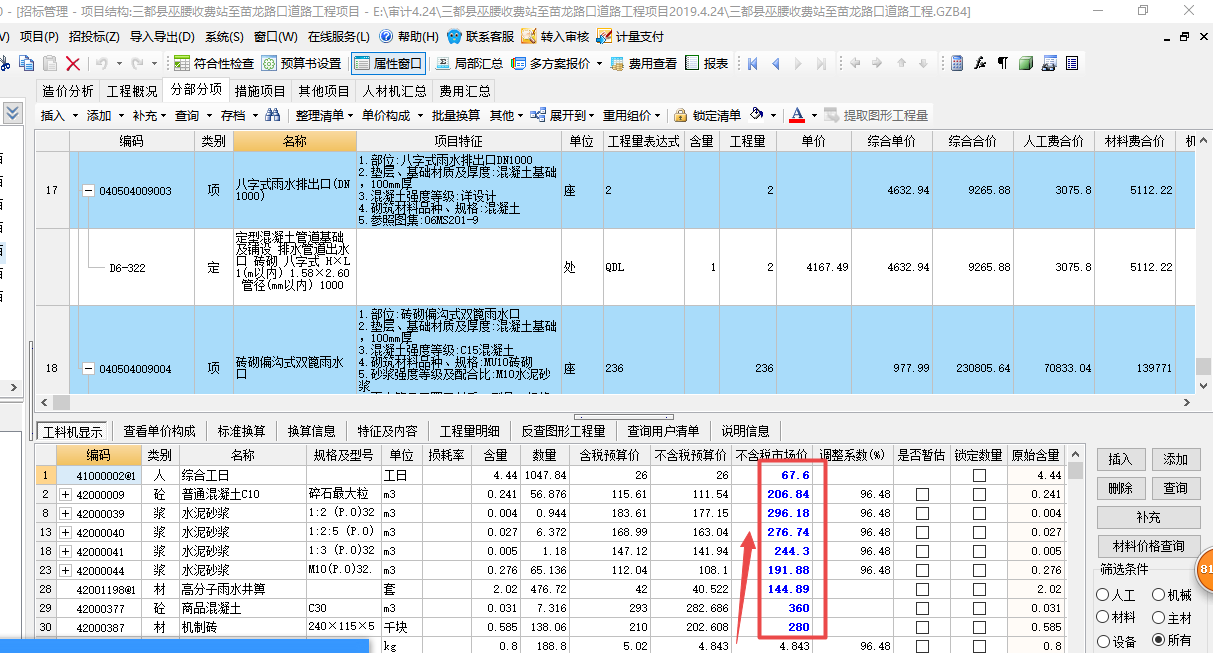Expand material row 42000044
1213x653 pixels.
tap(66, 571)
